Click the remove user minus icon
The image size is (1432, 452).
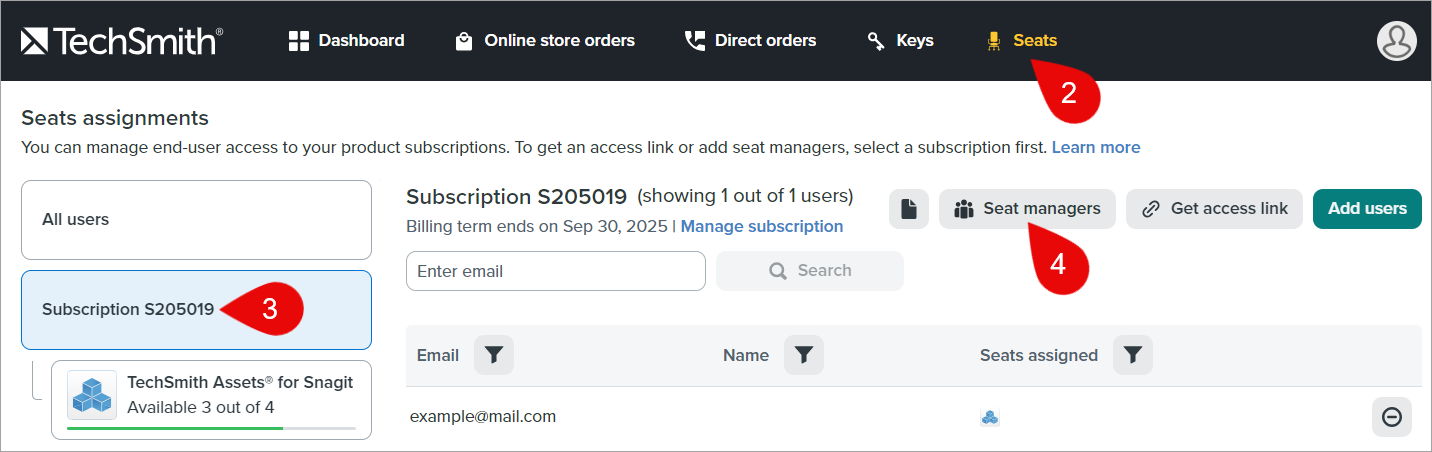click(1391, 417)
